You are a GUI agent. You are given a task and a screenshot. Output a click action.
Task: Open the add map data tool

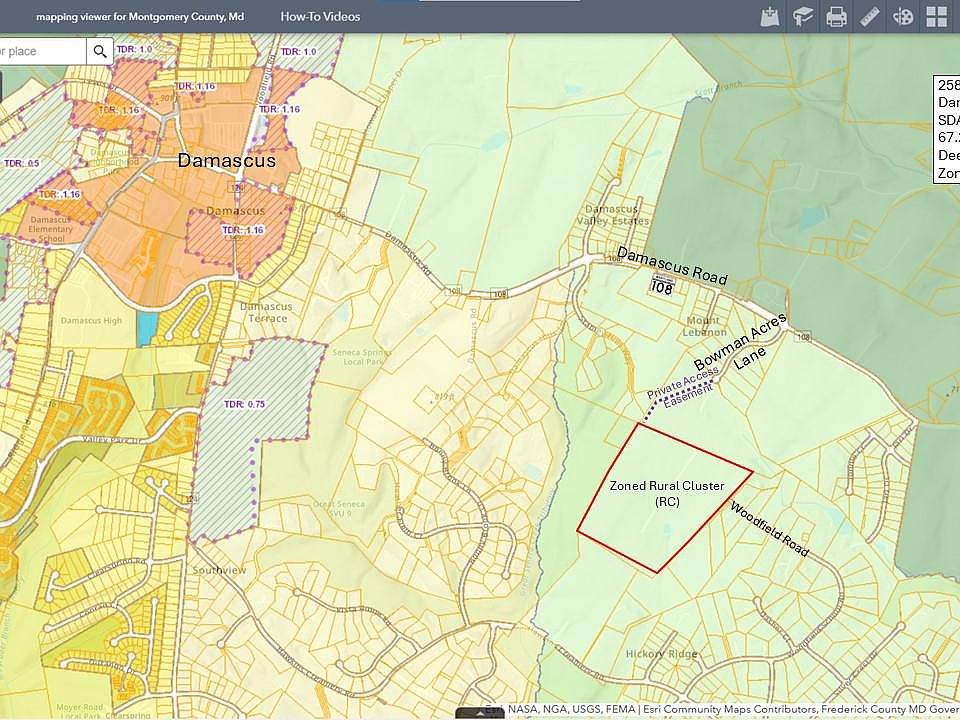pyautogui.click(x=770, y=17)
